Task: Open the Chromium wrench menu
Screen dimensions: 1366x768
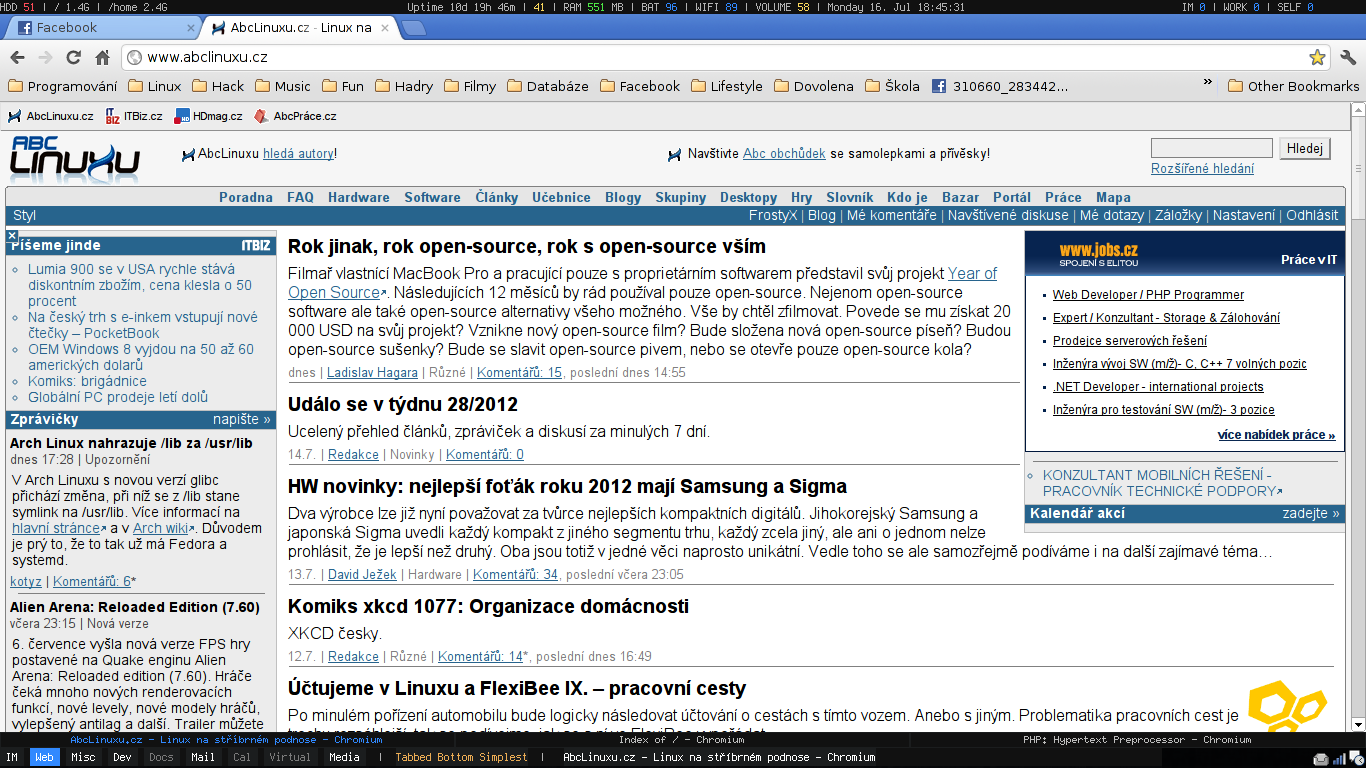Action: coord(1347,57)
